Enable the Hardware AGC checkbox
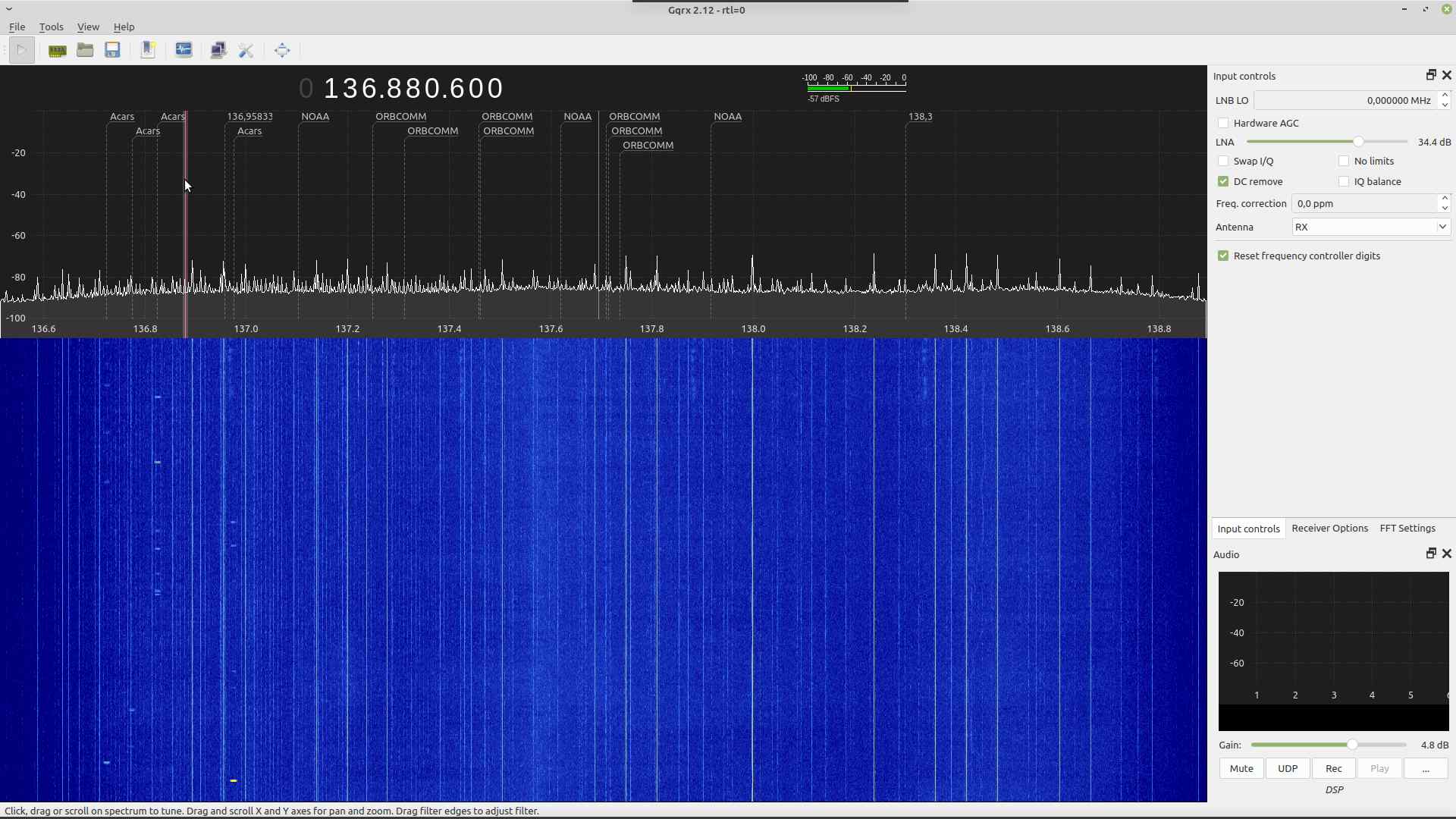This screenshot has height=819, width=1456. tap(1223, 124)
